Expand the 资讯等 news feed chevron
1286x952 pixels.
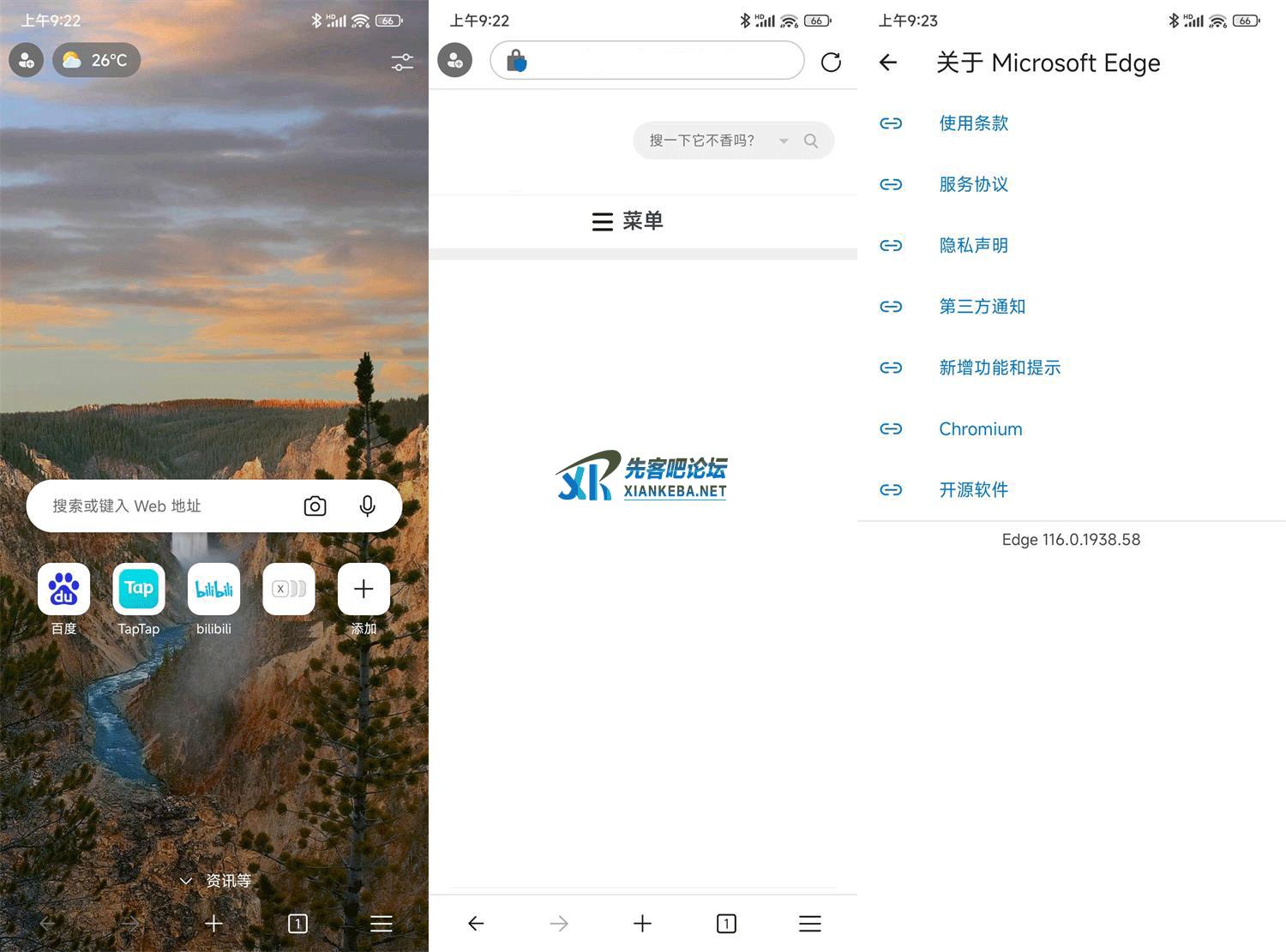click(x=186, y=881)
